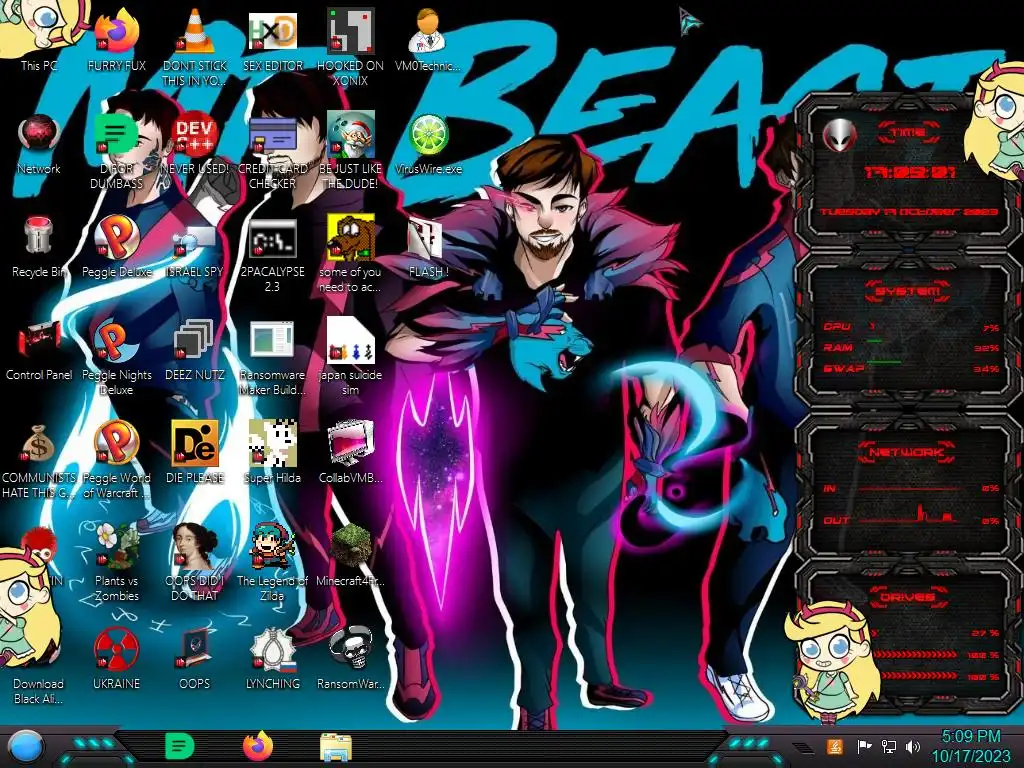This screenshot has height=768, width=1024.
Task: Click the RAM usage row in widget
Action: [911, 347]
